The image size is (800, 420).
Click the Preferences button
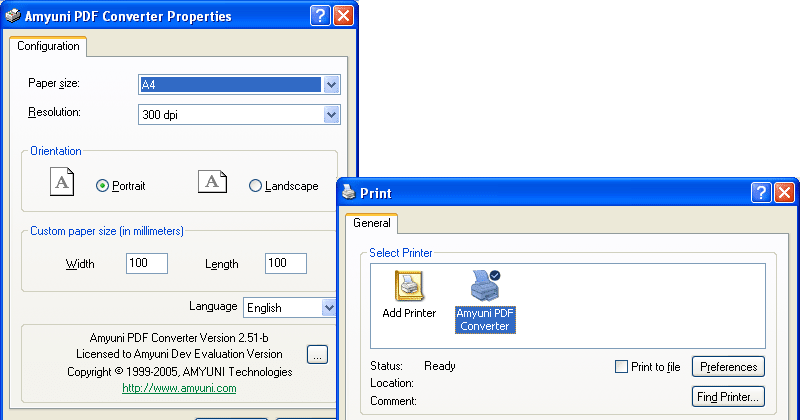[x=728, y=366]
